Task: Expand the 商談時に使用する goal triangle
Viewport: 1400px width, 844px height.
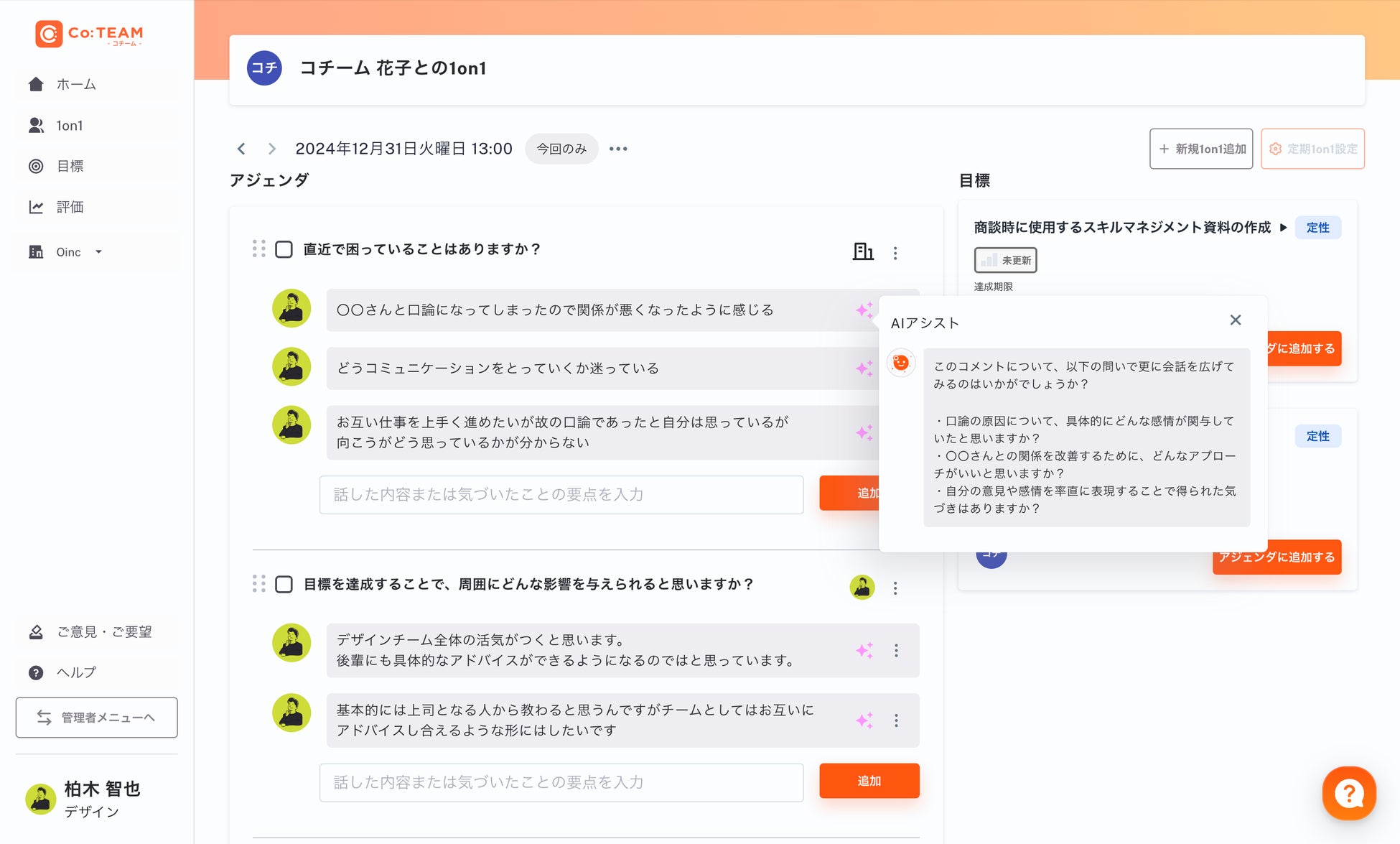Action: click(1283, 228)
